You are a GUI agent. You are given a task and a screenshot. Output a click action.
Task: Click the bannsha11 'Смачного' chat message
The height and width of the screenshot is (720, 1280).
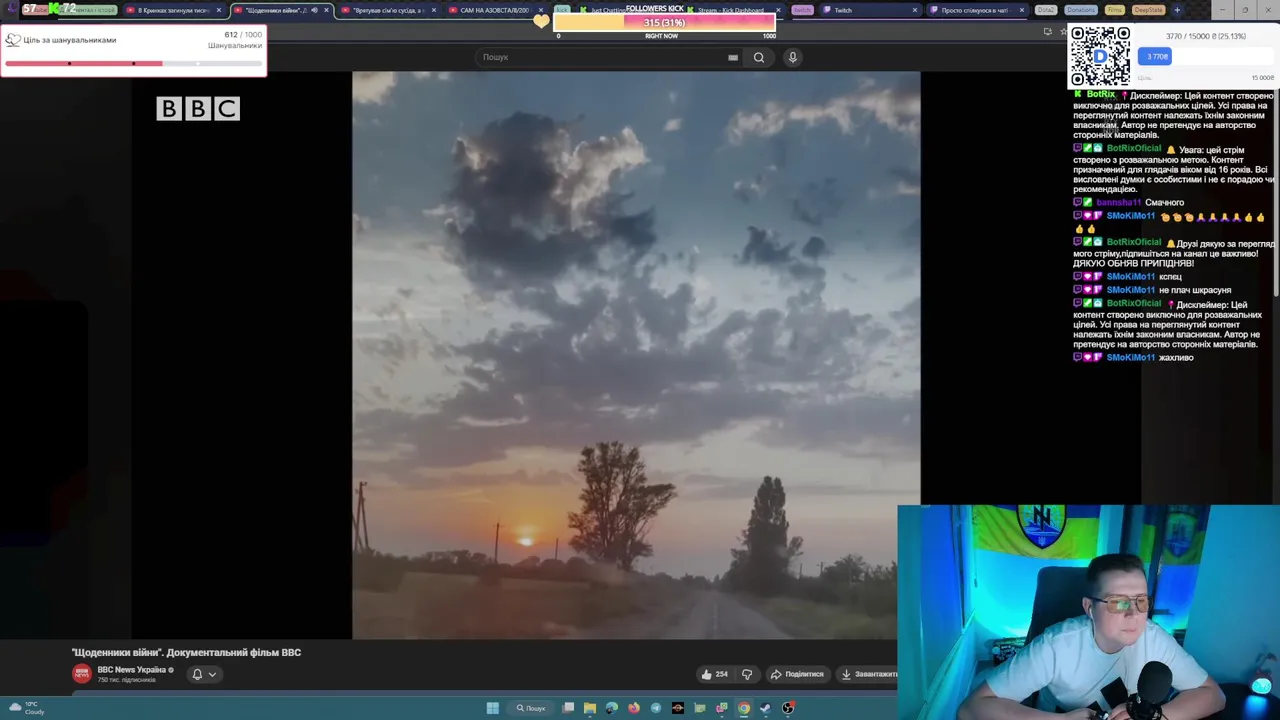(1129, 202)
